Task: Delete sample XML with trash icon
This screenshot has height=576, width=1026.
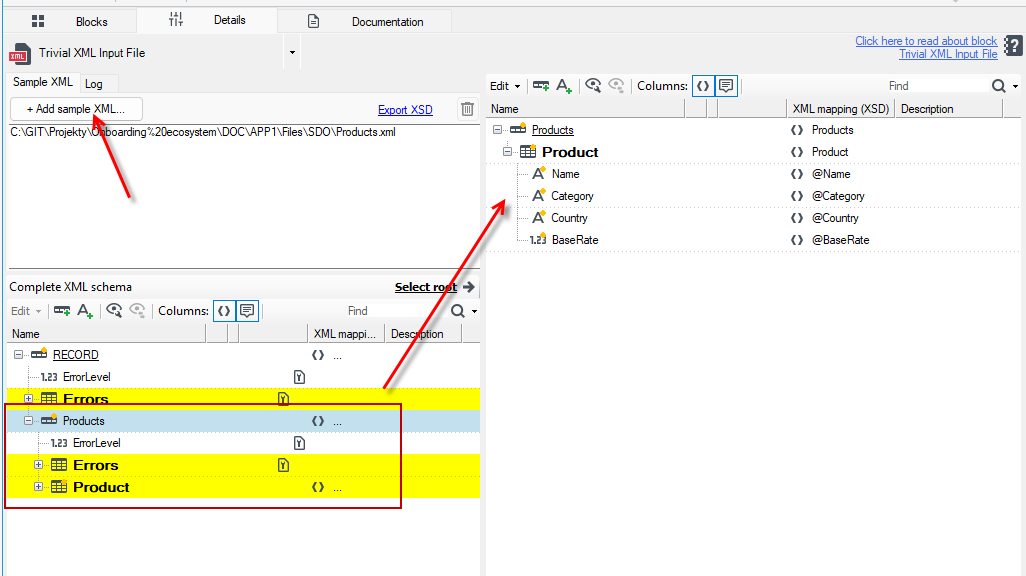Action: pyautogui.click(x=467, y=109)
